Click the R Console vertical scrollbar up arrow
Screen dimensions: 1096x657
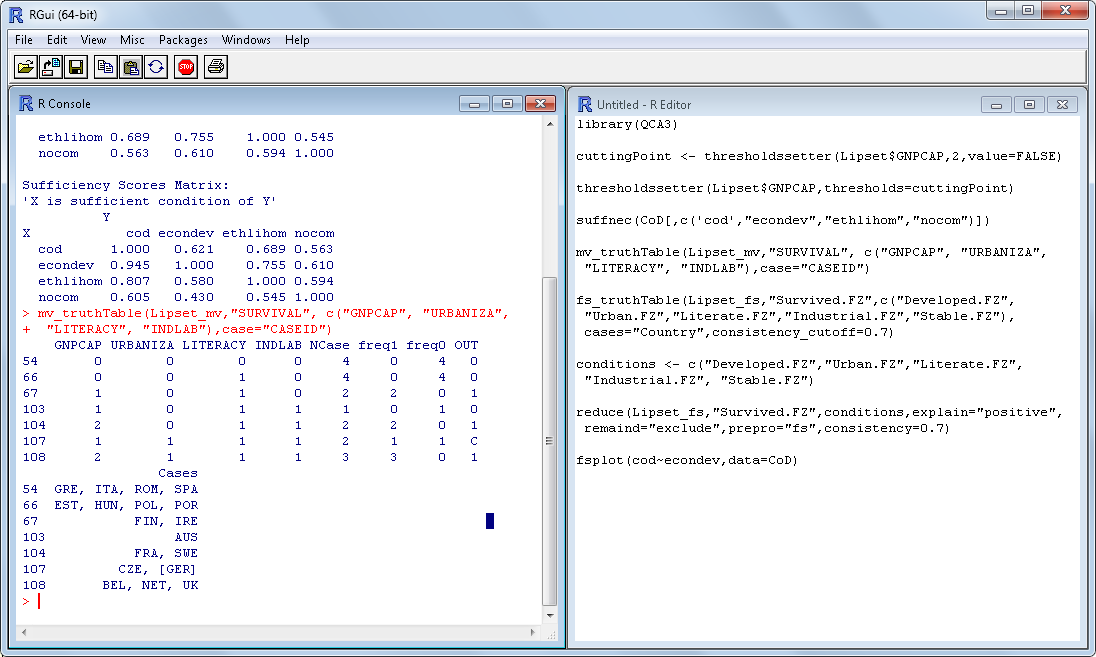pyautogui.click(x=548, y=124)
